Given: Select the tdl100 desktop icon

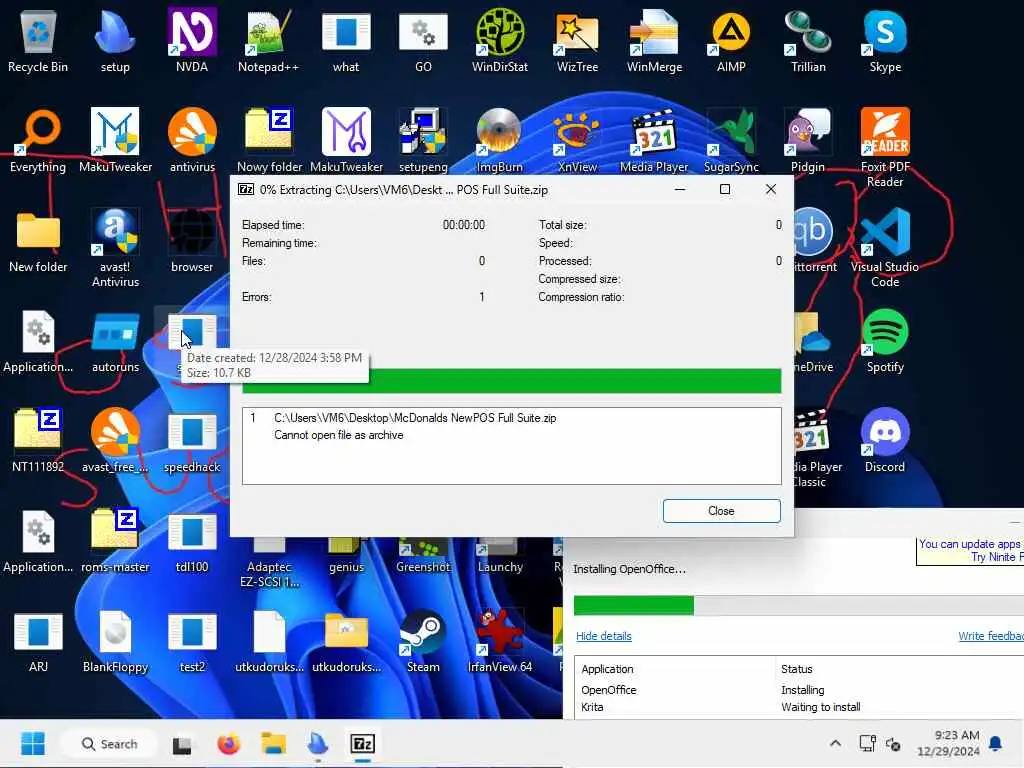Looking at the screenshot, I should pyautogui.click(x=192, y=541).
